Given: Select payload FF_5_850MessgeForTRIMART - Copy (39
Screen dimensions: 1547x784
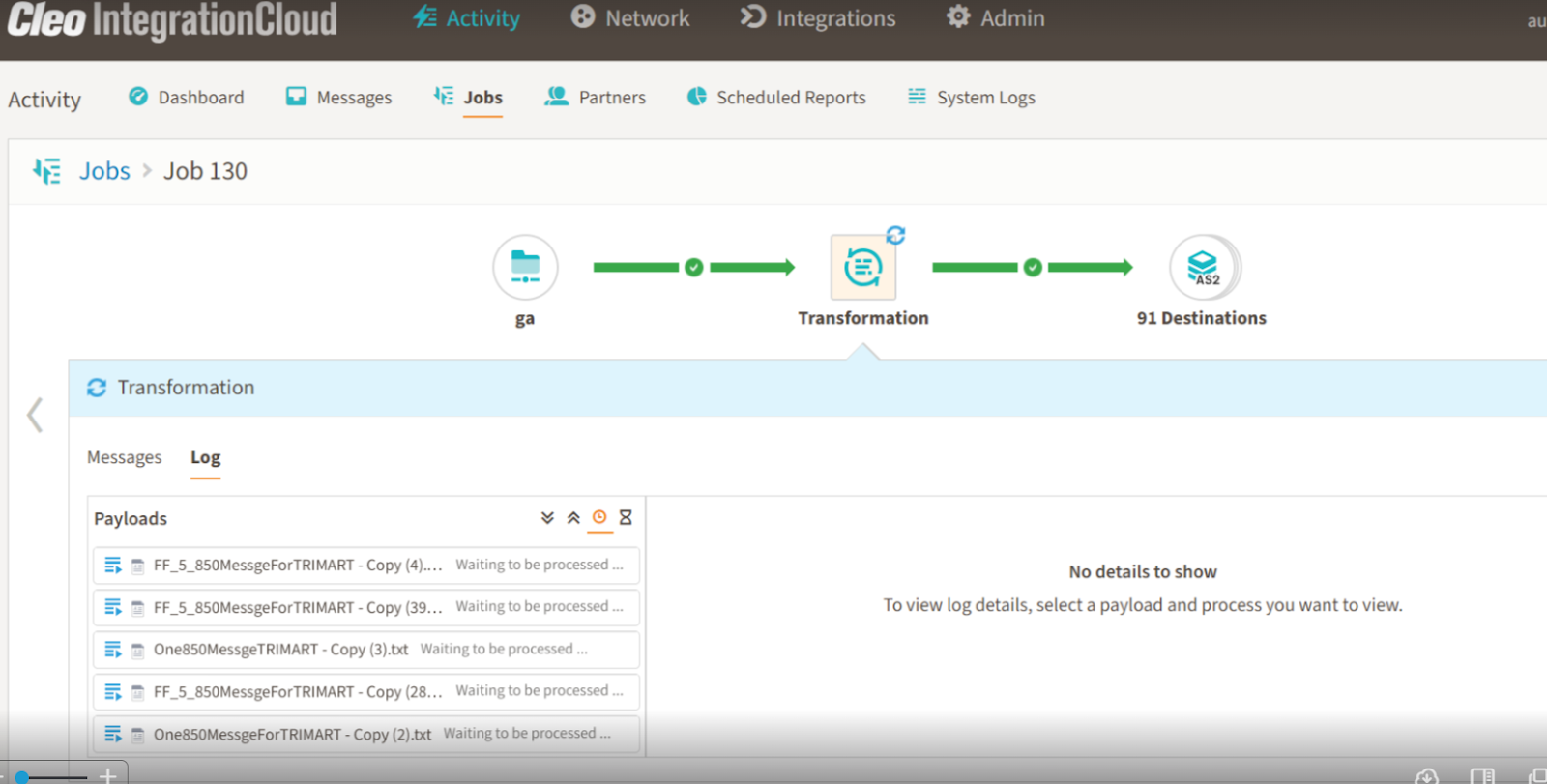Looking at the screenshot, I should 366,607.
